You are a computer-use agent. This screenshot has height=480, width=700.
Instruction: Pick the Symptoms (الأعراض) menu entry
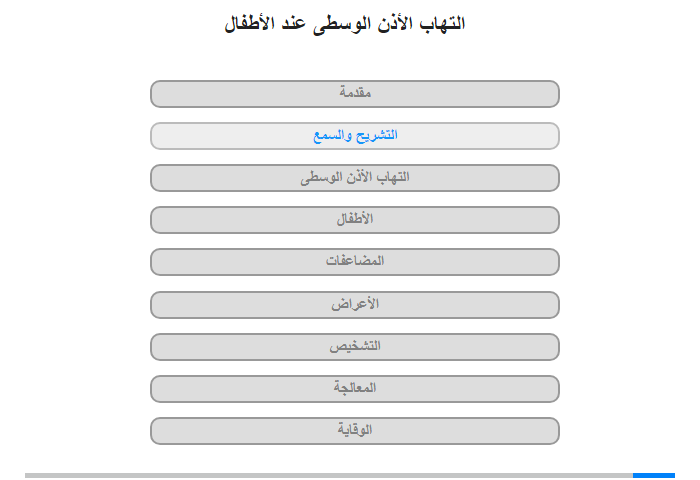(355, 305)
